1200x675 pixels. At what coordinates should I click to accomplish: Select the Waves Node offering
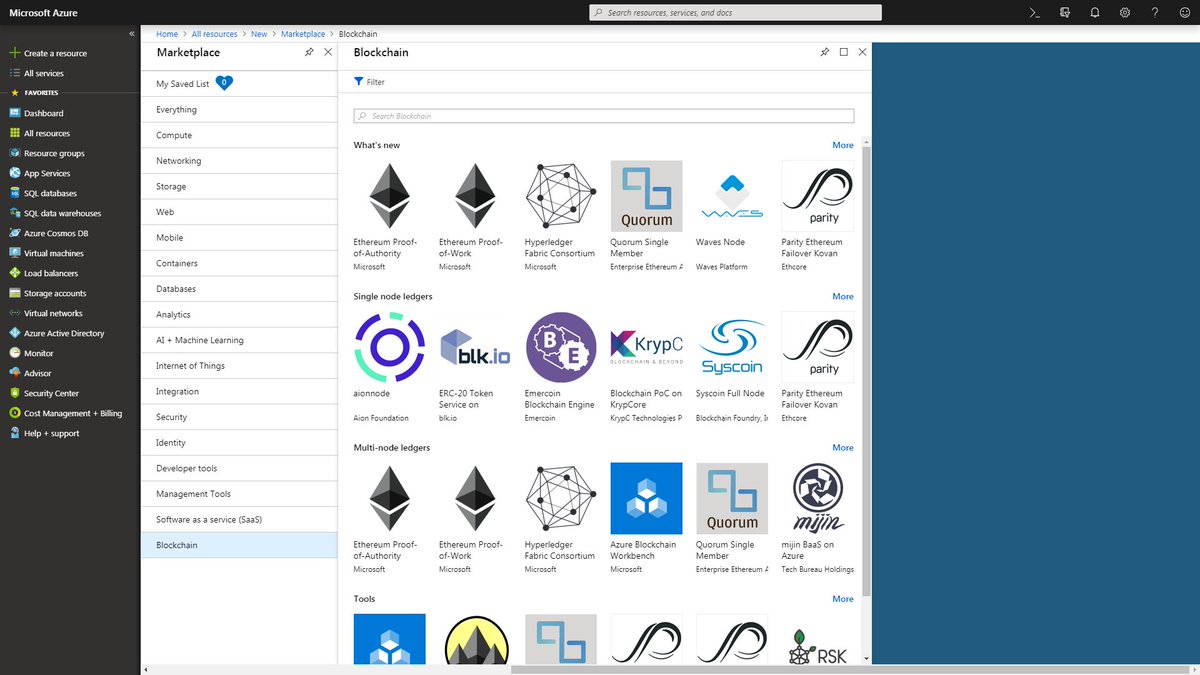pos(732,216)
